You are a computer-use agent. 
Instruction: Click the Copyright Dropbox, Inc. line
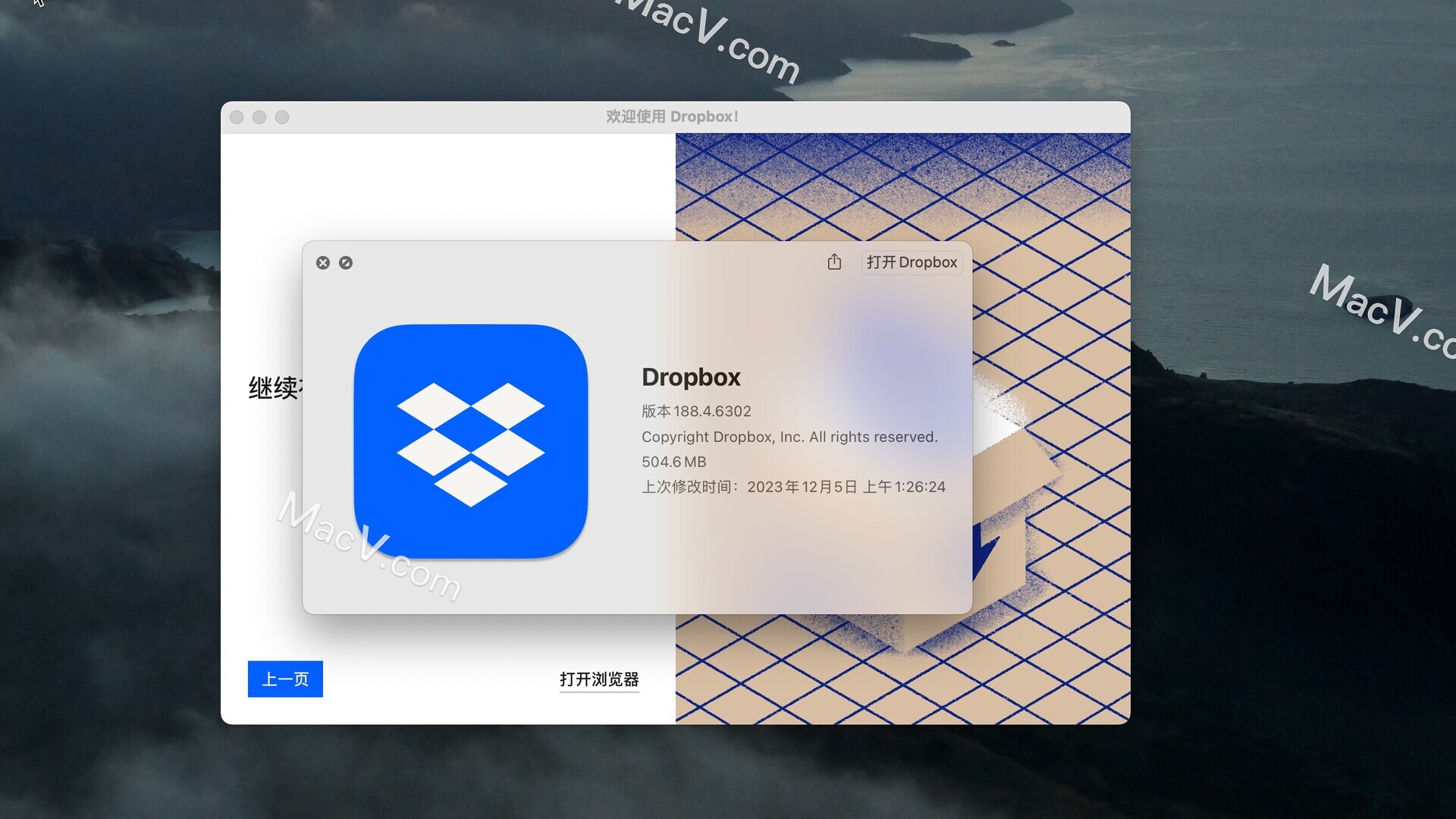click(789, 437)
